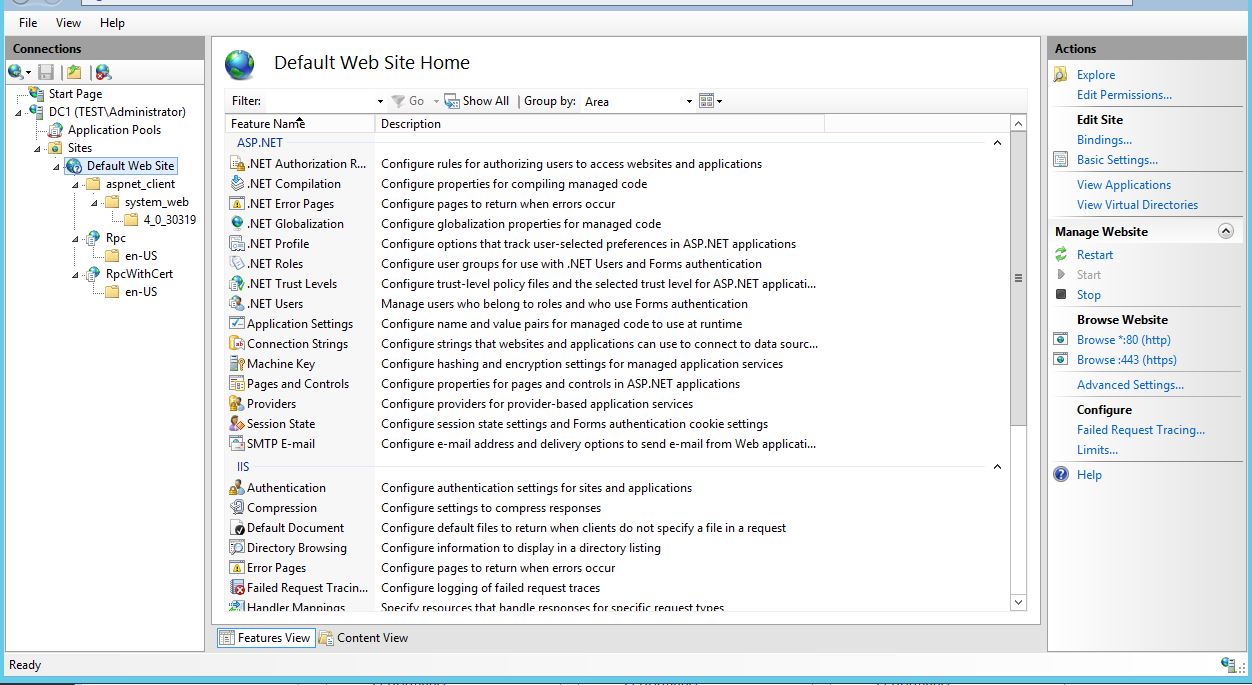Browse the site on *:443 (https)

pyautogui.click(x=1127, y=360)
